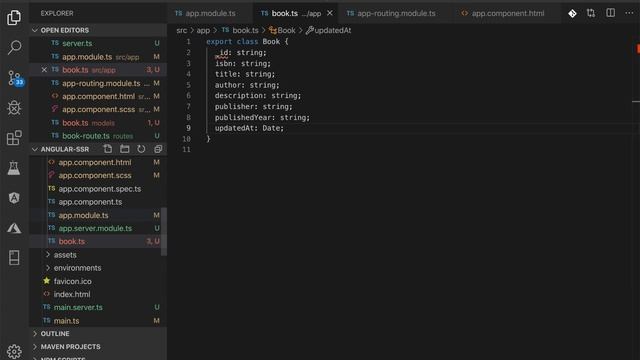
Task: Open the Angular shield icon view
Action: (x=14, y=198)
